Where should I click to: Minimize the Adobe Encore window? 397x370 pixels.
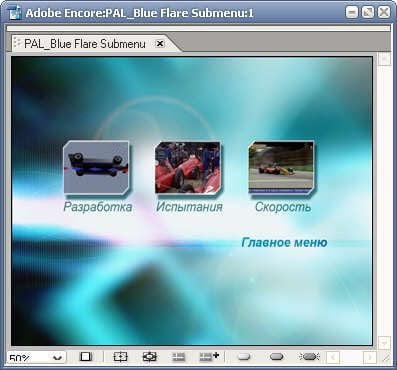coord(352,13)
